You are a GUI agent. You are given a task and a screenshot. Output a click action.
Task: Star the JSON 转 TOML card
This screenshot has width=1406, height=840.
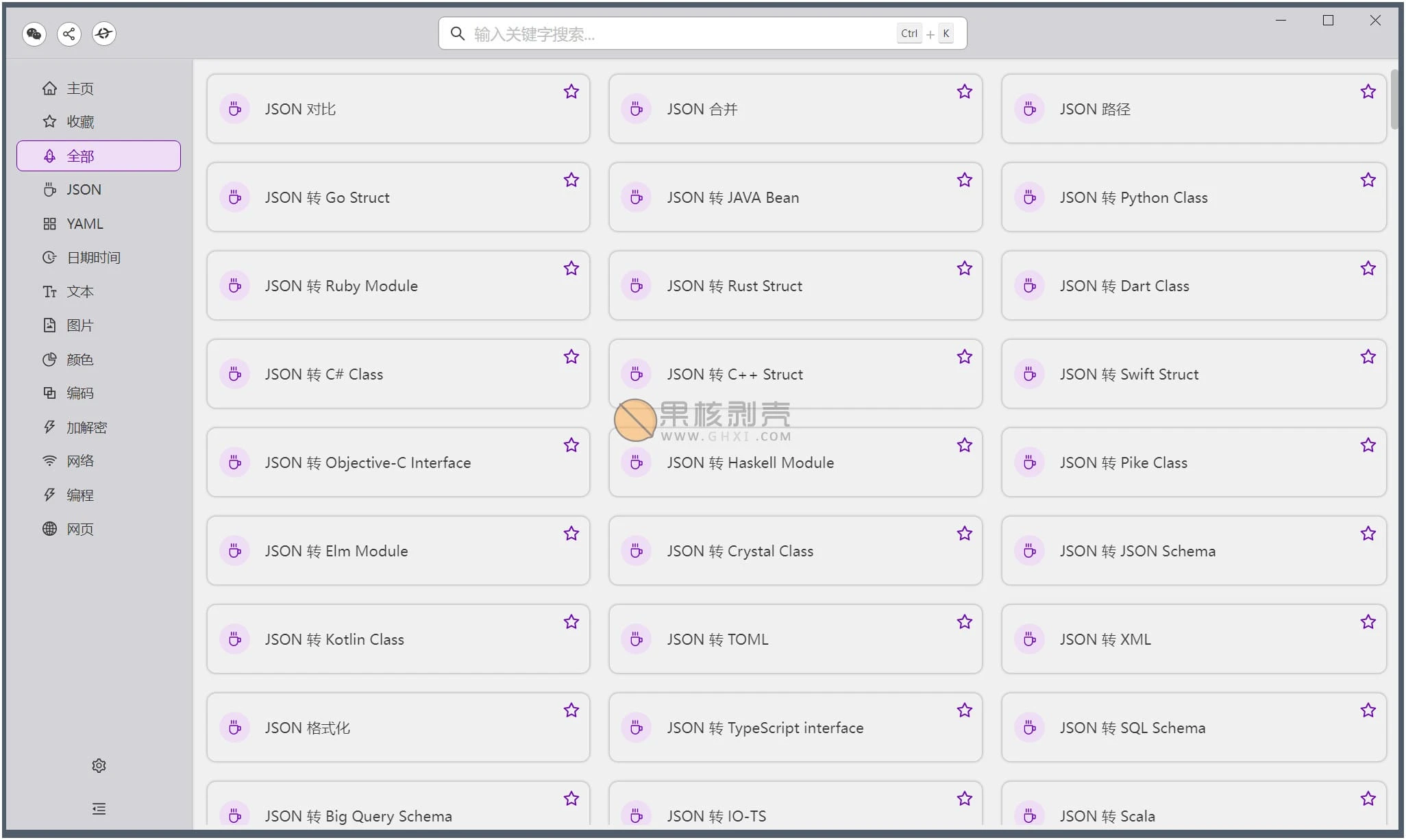tap(964, 622)
